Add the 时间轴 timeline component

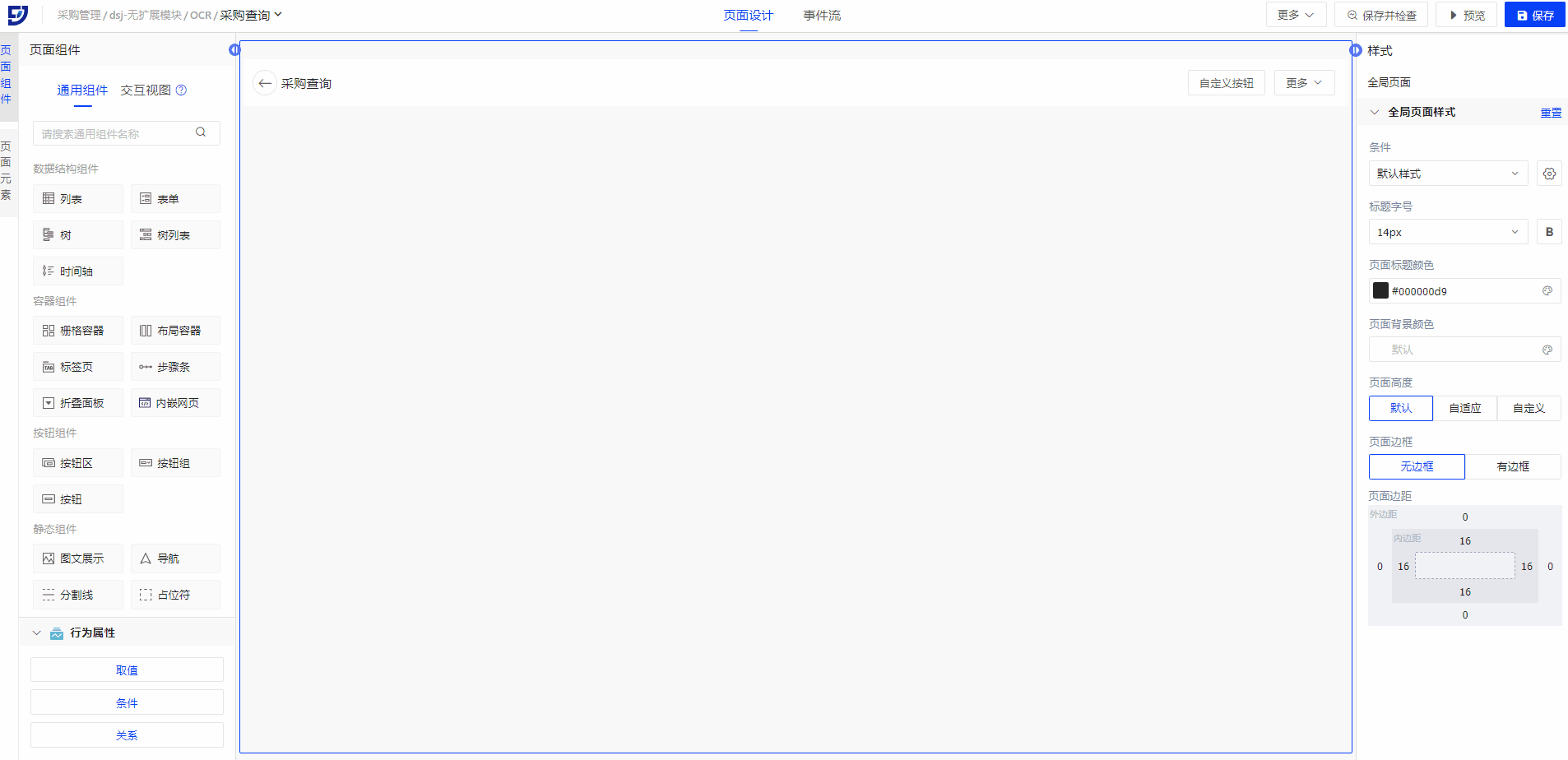pos(78,271)
